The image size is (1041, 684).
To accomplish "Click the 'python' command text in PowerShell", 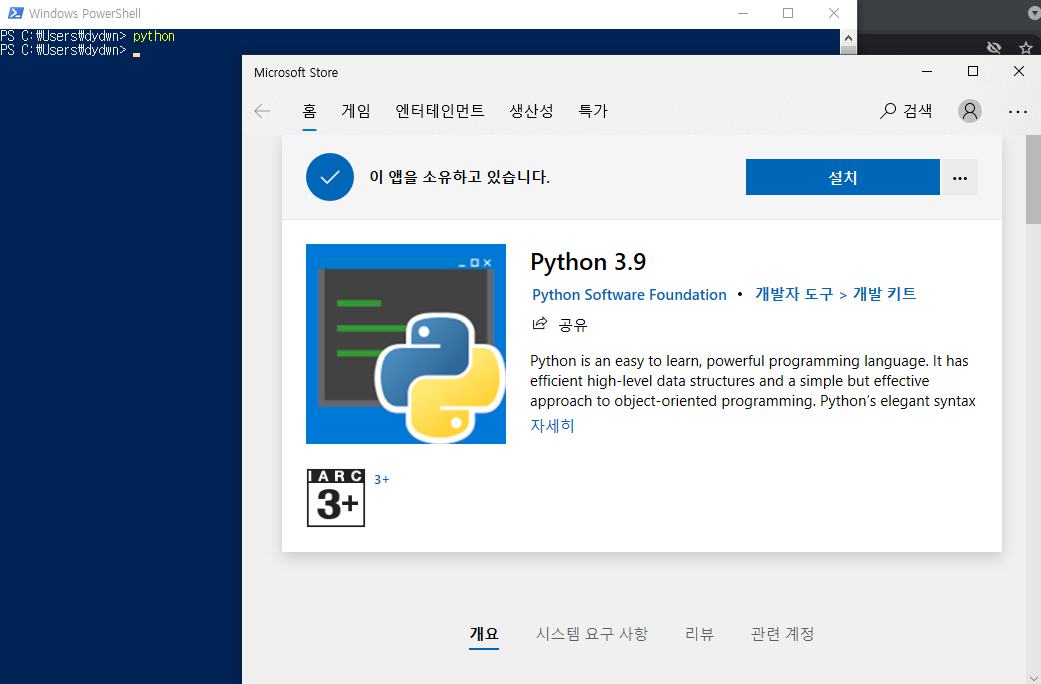I will 154,36.
